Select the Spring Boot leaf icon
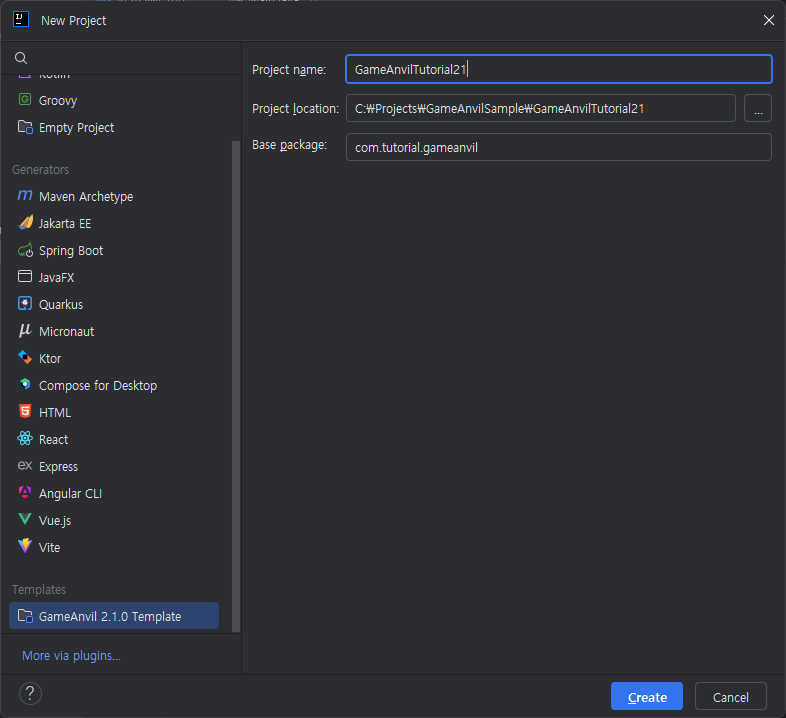This screenshot has height=718, width=786. [25, 251]
